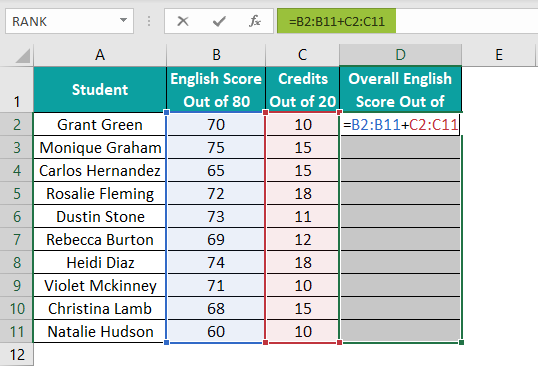Click Christina Lamb's credits value 15

click(x=302, y=308)
